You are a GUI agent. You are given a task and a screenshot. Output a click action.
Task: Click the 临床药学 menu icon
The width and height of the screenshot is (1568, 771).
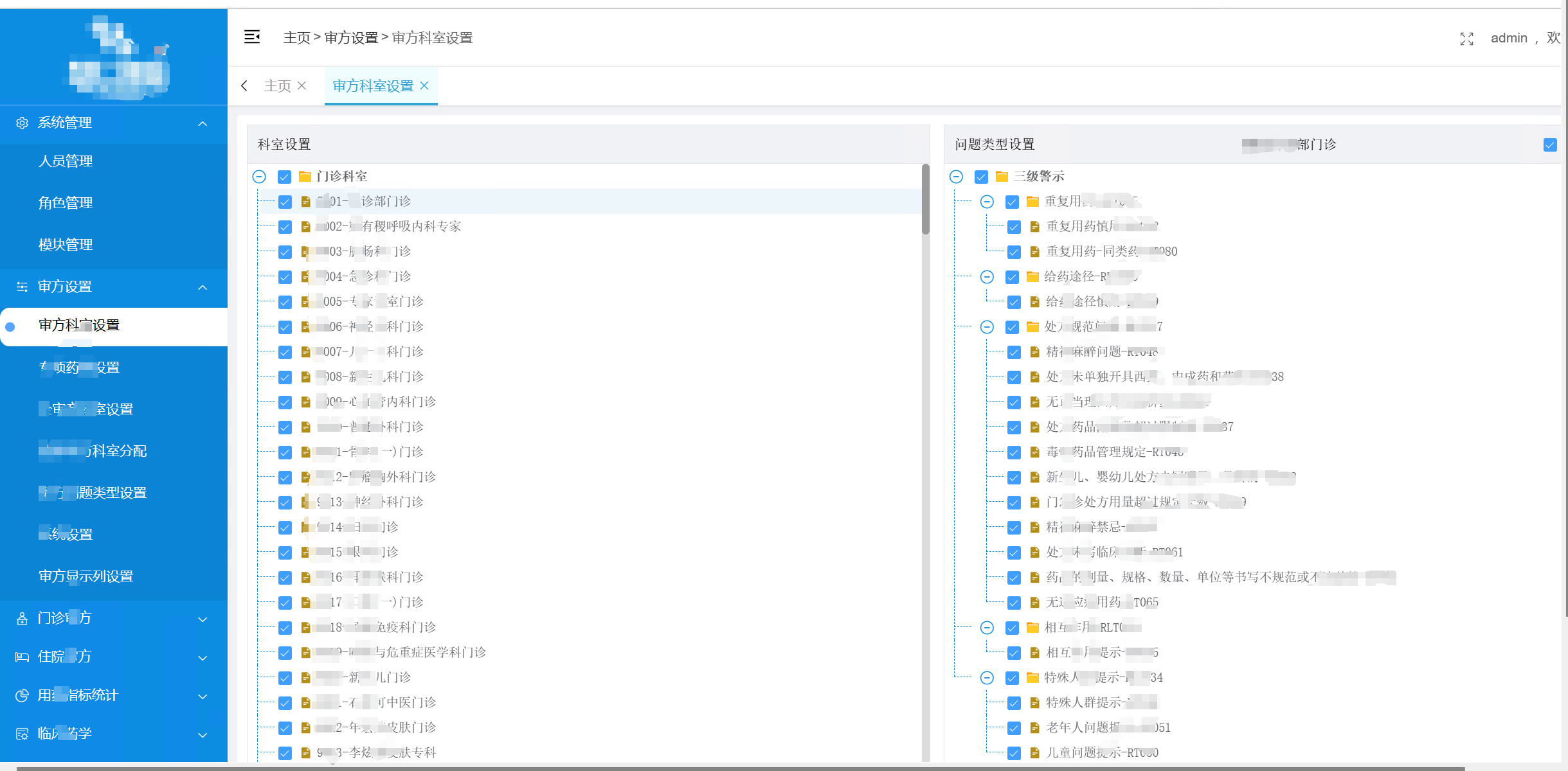(22, 734)
